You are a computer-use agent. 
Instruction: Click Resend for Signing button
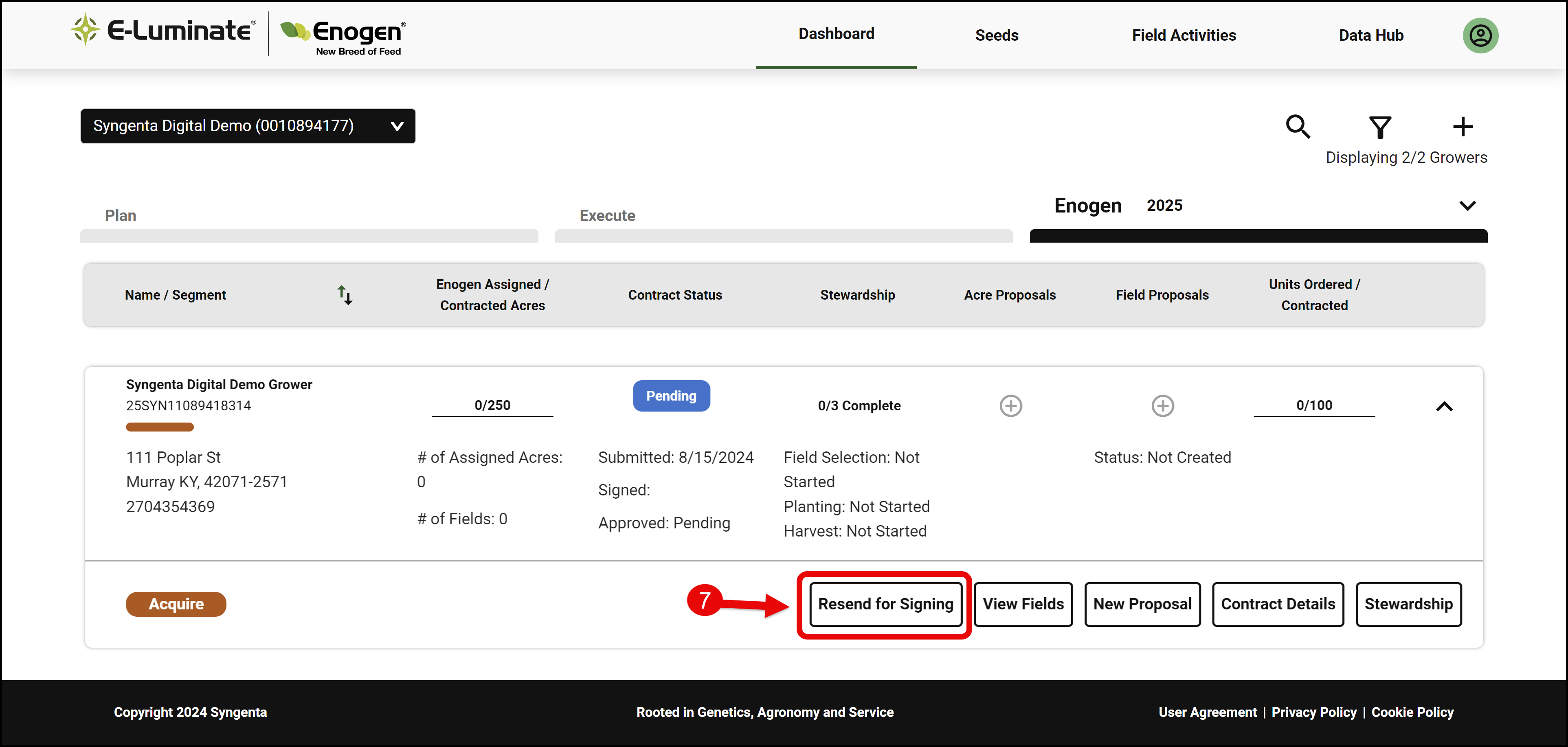tap(886, 604)
